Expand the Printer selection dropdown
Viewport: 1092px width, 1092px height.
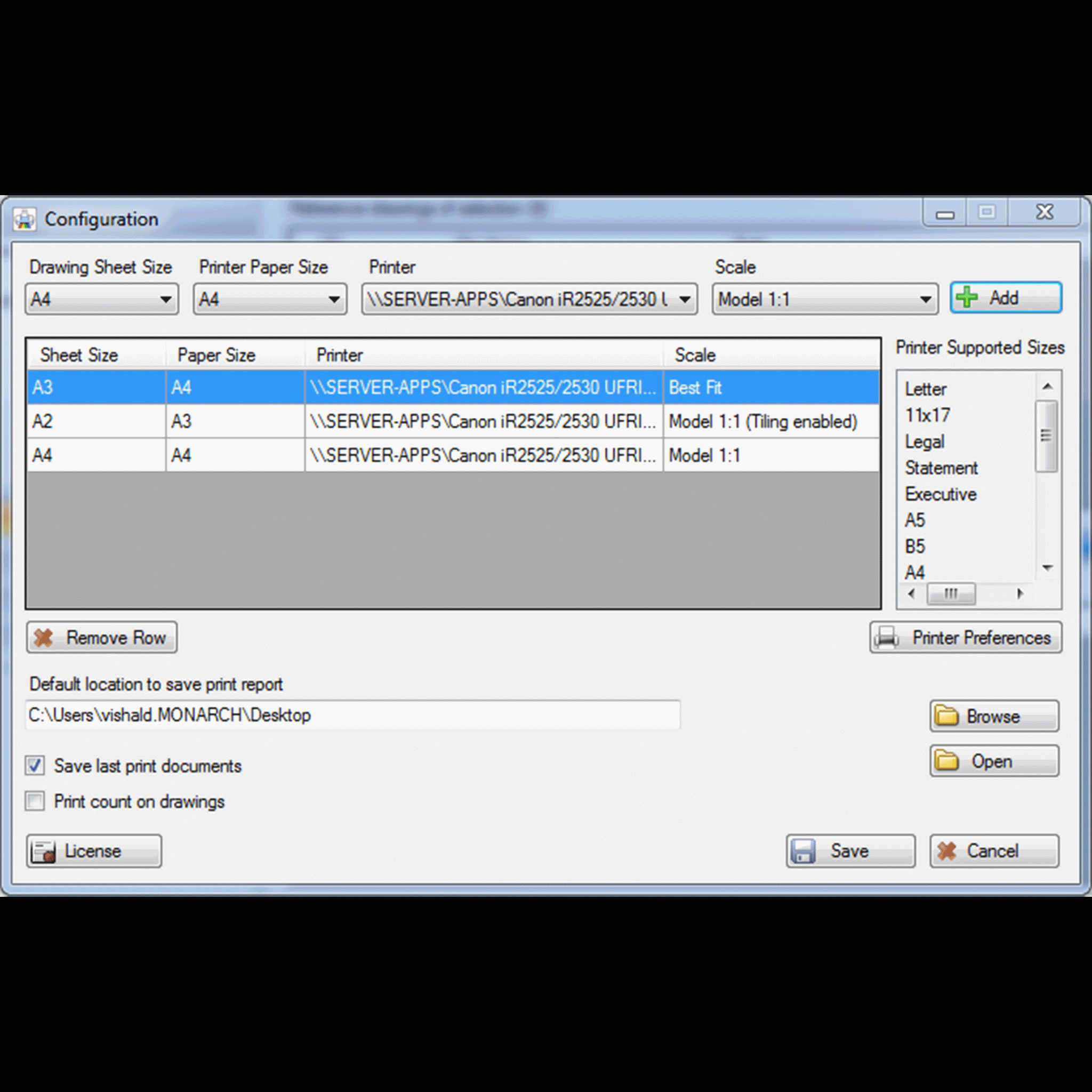point(529,299)
